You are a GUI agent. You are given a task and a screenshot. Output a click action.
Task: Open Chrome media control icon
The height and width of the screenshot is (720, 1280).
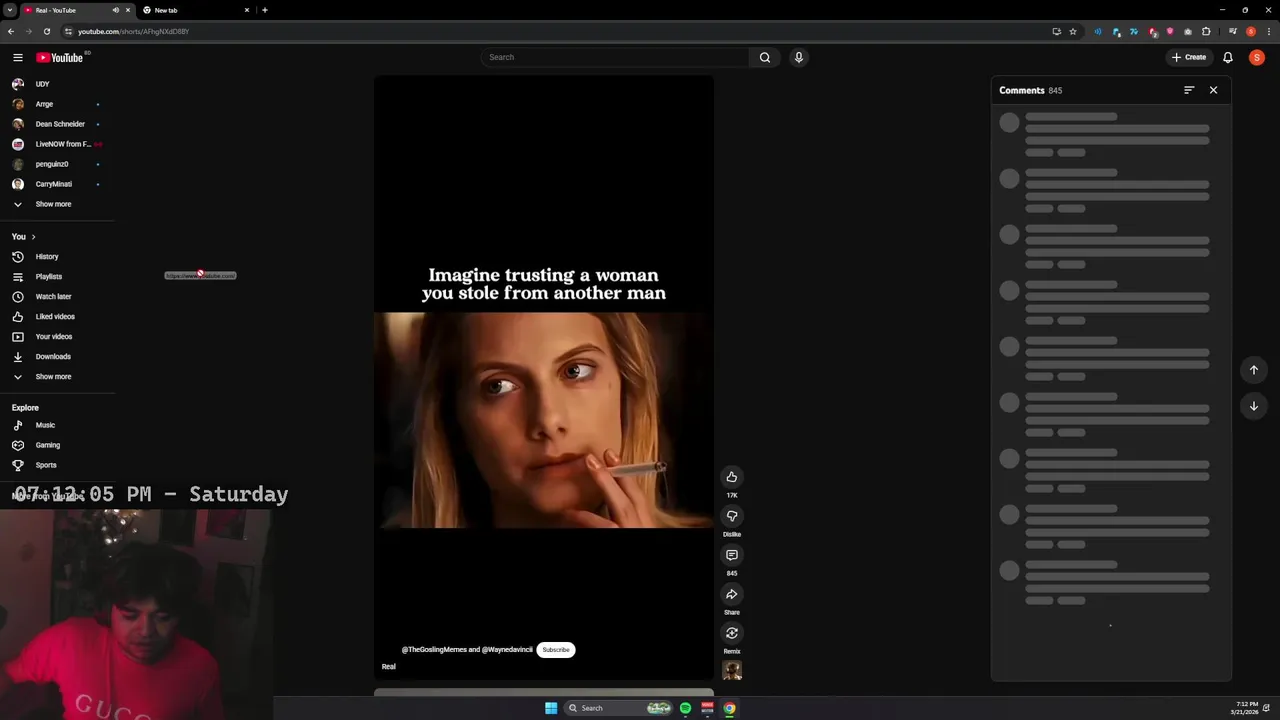[1233, 31]
